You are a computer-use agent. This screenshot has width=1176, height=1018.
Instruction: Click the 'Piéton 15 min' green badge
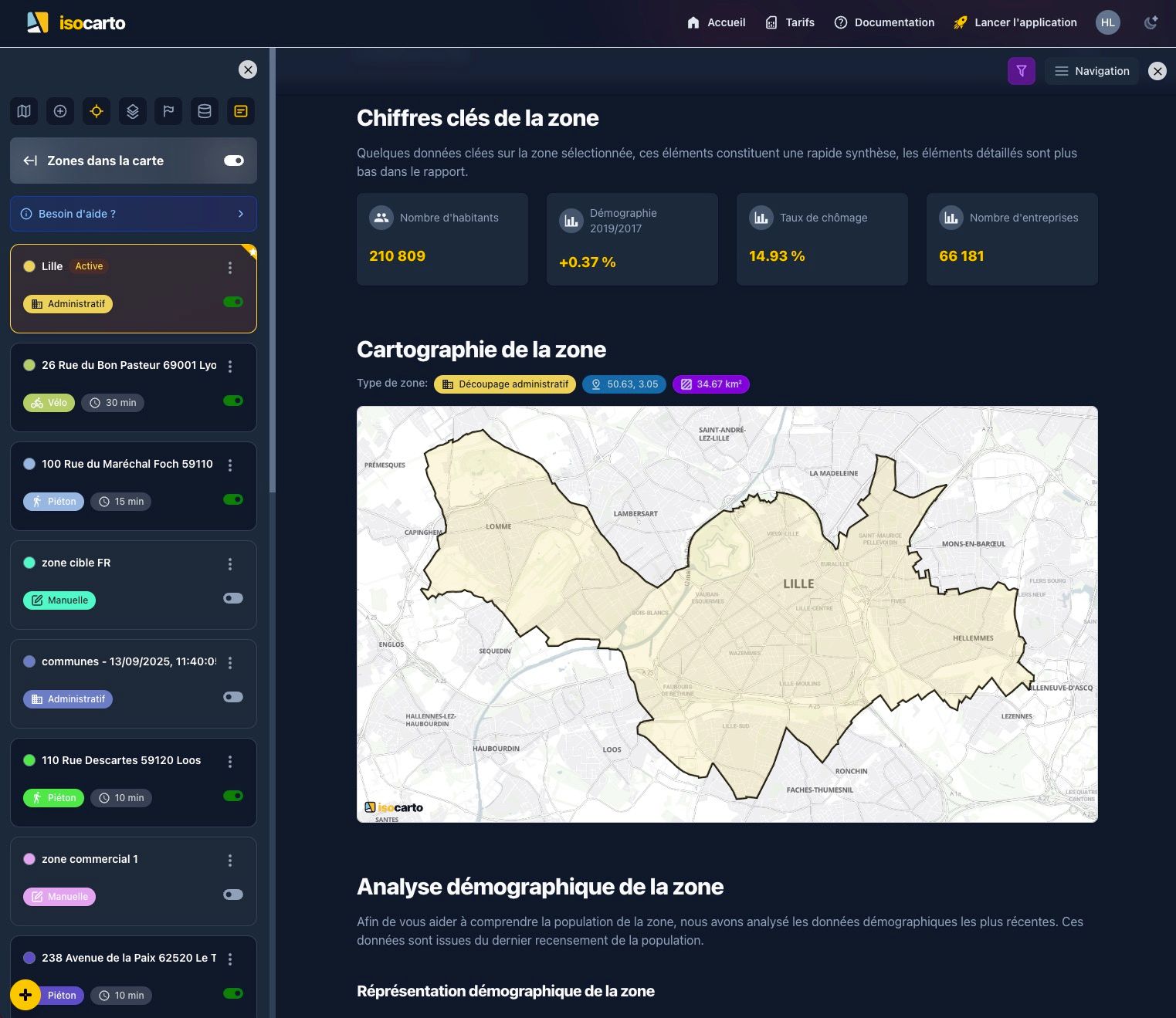pos(53,501)
